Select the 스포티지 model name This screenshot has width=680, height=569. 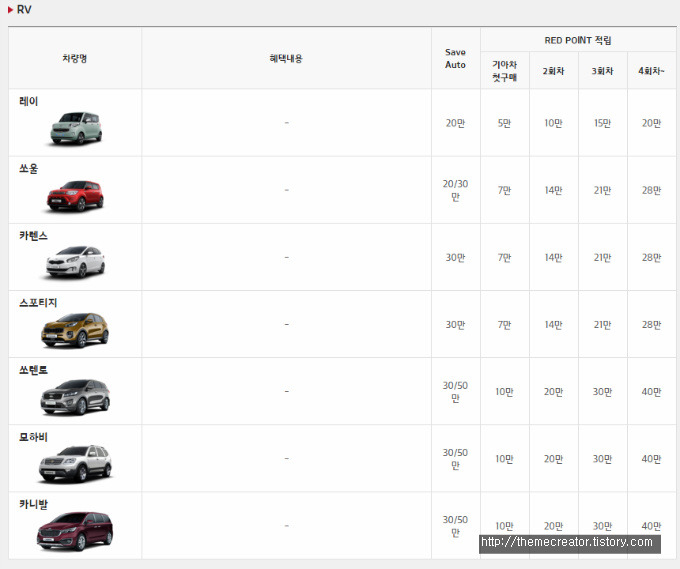coord(38,303)
